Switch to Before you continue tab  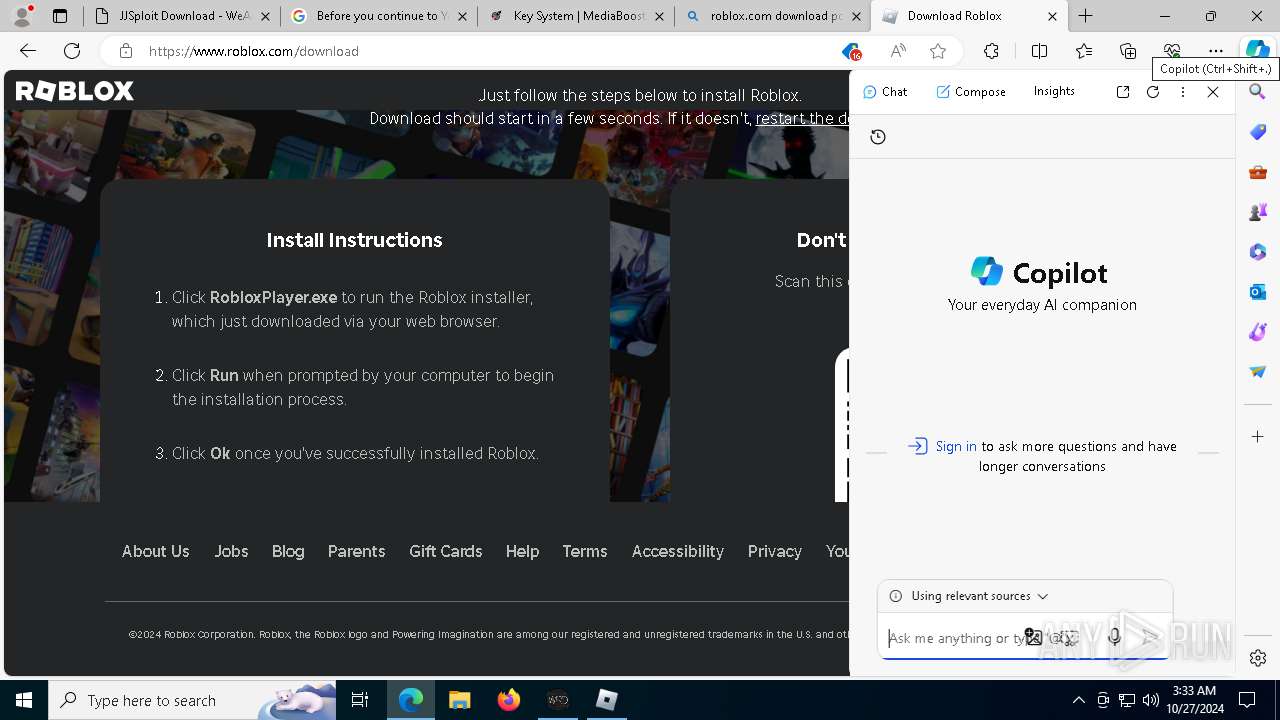(379, 16)
